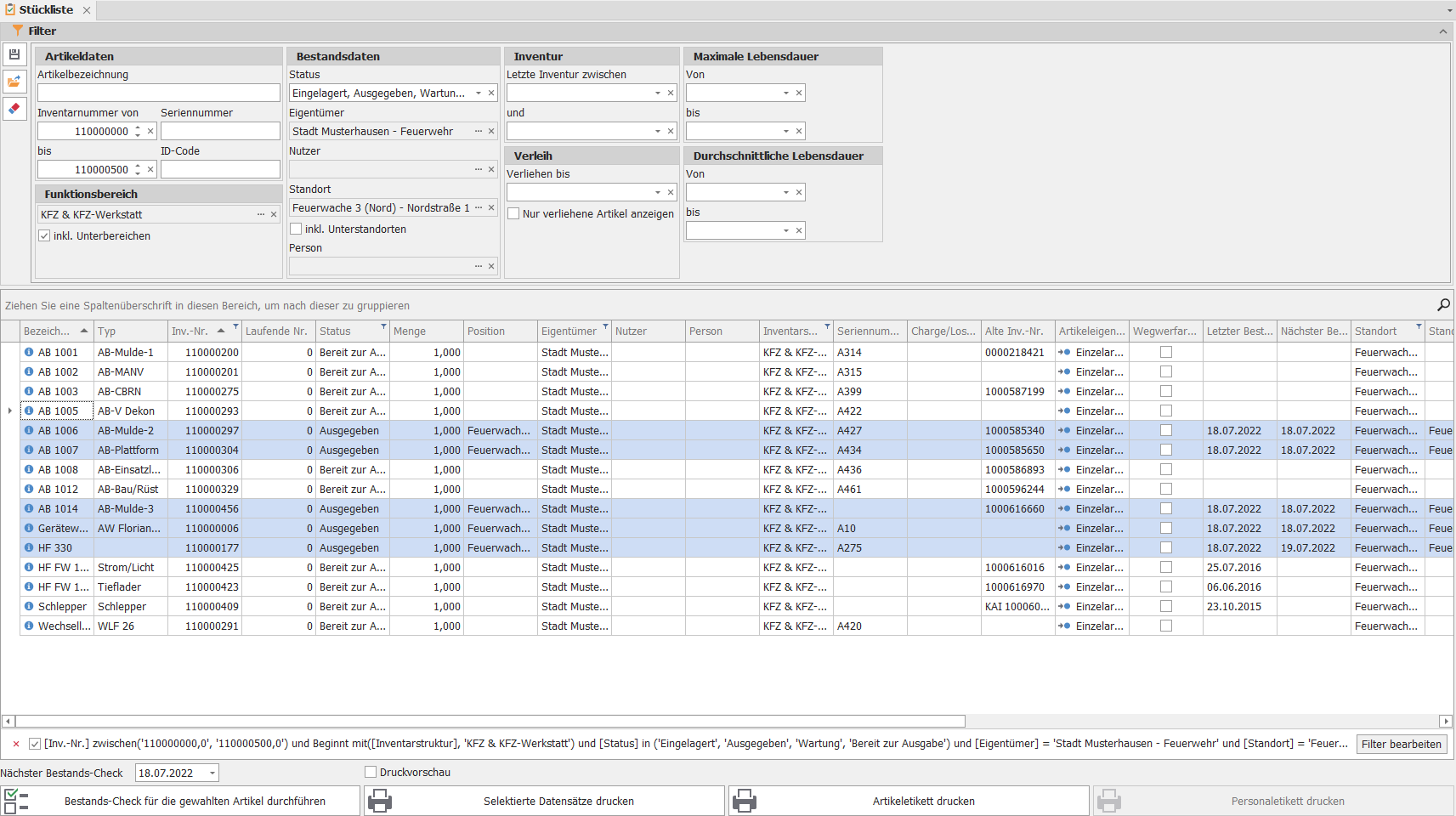The width and height of the screenshot is (1456, 816).
Task: Clear the Standort filter with its X icon
Action: (491, 208)
